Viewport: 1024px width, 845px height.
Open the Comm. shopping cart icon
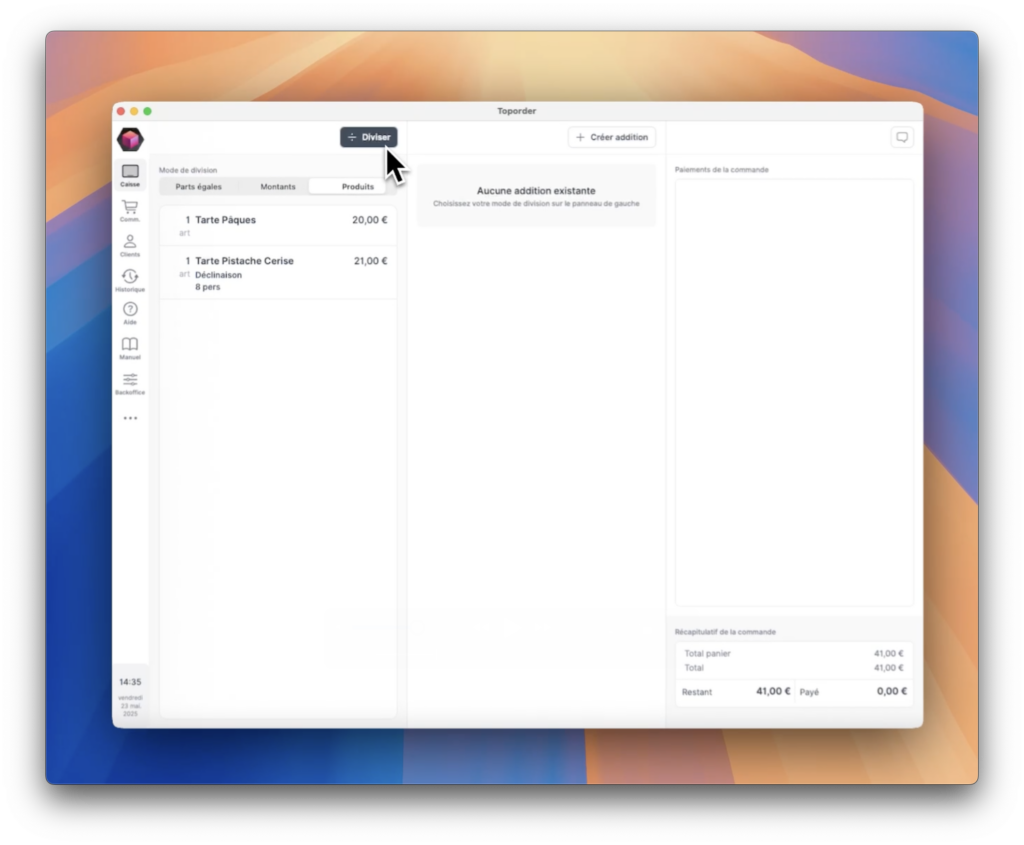(130, 207)
